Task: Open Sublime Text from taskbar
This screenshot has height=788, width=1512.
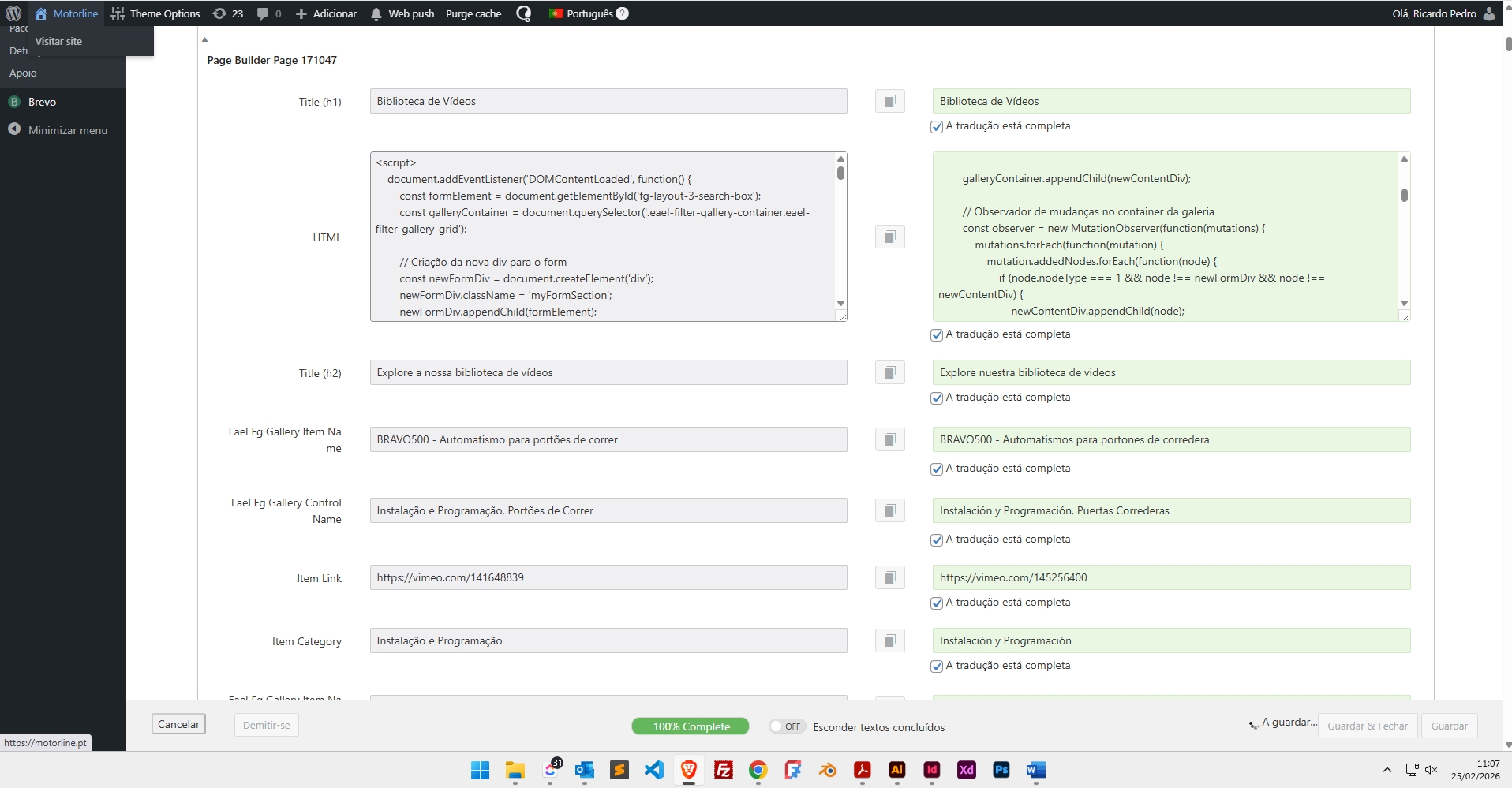Action: point(619,770)
